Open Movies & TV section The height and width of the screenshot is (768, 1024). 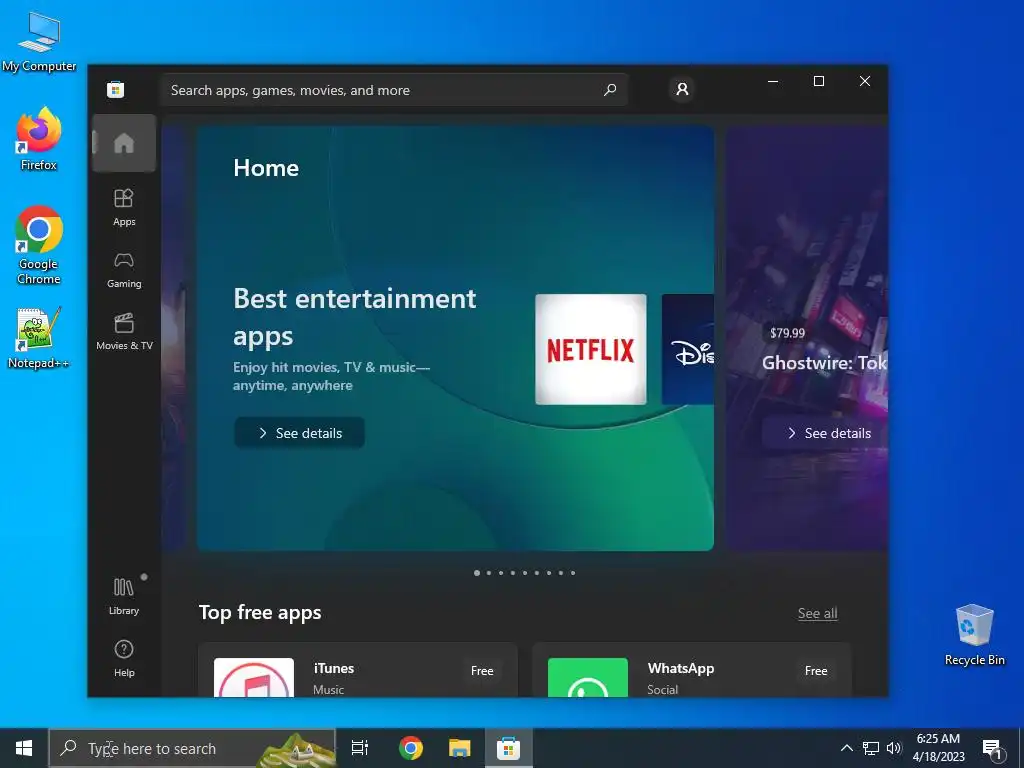[124, 332]
